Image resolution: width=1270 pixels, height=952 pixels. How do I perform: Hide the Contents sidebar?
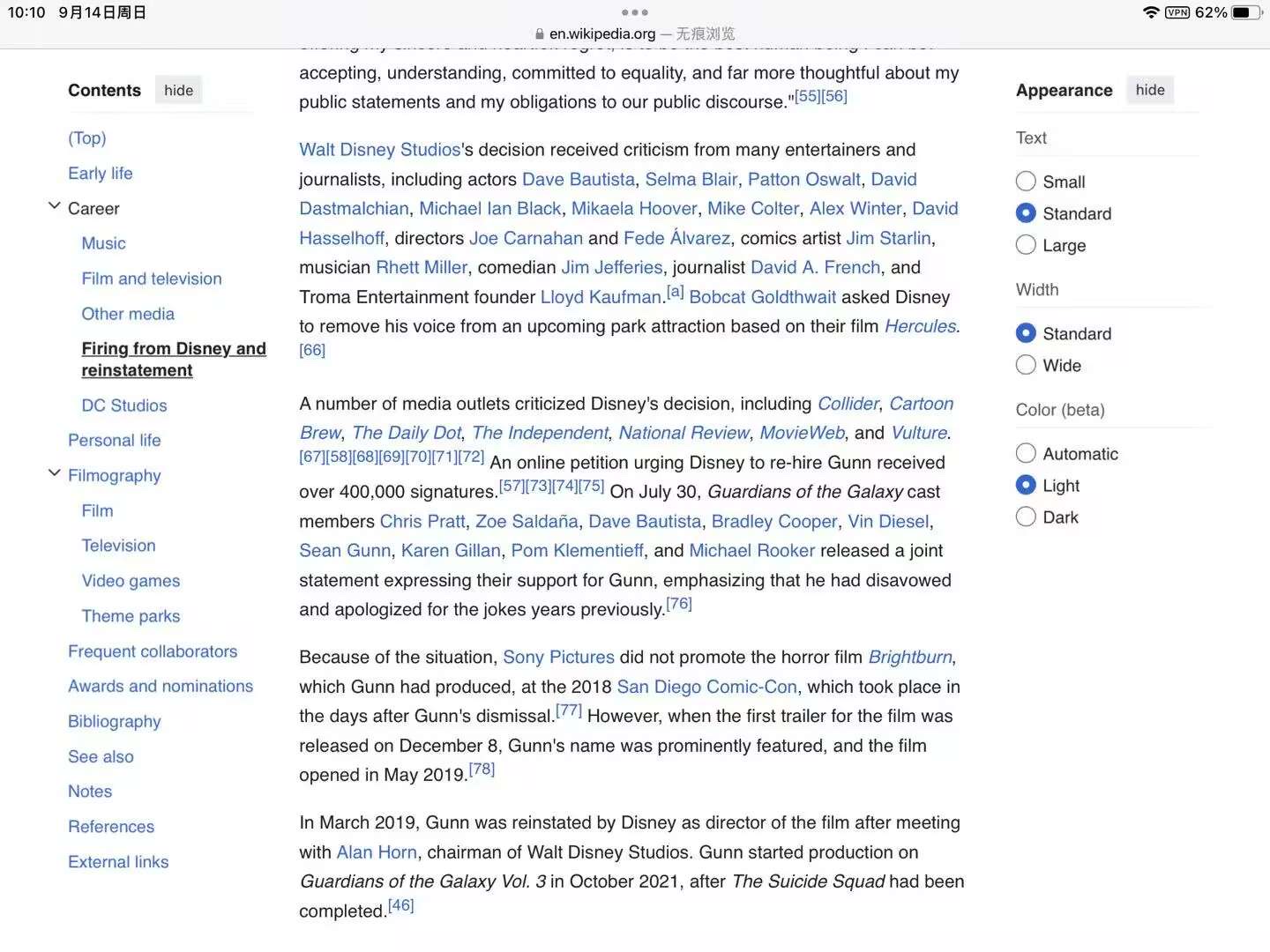pyautogui.click(x=178, y=90)
